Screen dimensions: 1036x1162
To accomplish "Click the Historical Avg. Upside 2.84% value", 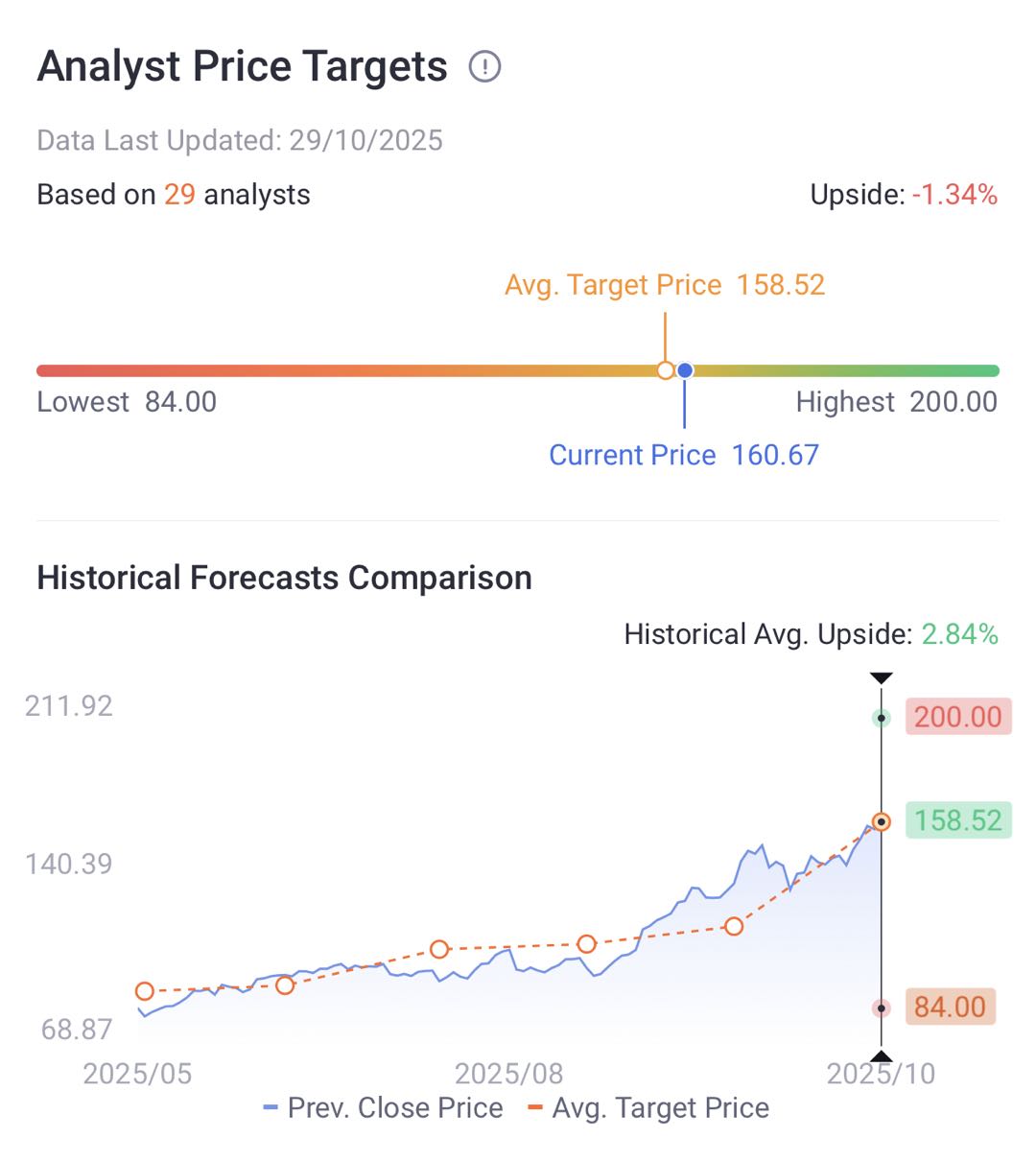I will (x=959, y=634).
